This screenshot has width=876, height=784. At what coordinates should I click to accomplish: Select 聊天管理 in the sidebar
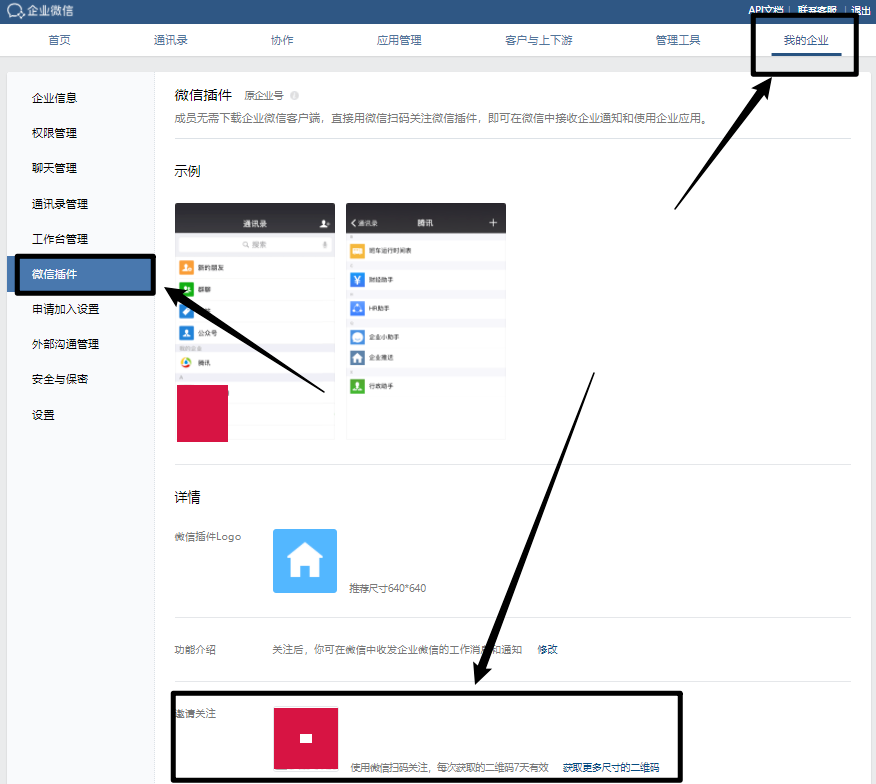[x=54, y=168]
